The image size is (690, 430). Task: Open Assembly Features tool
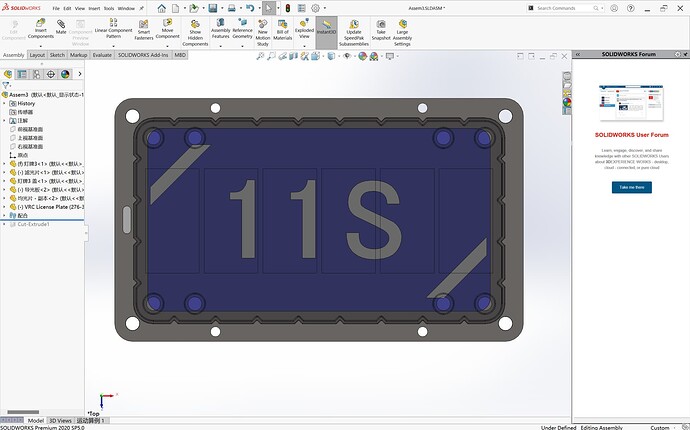coord(220,29)
